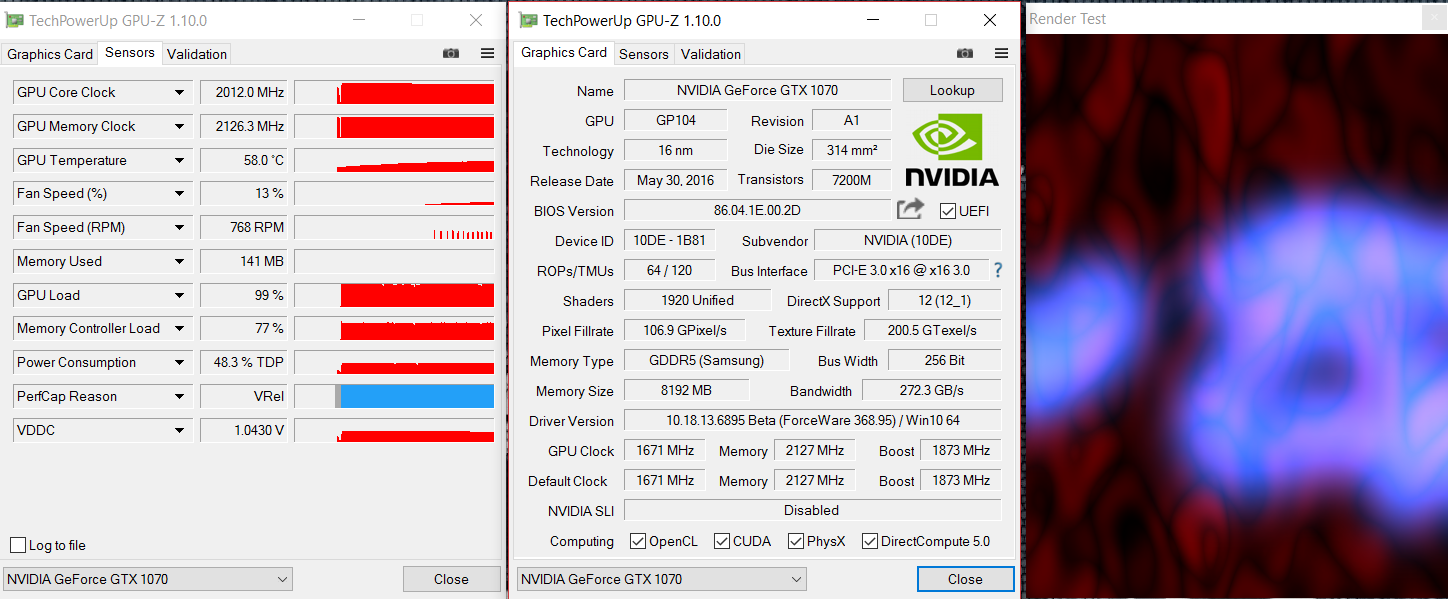Open the Fan Speed (%) sensor dropdown

[x=180, y=193]
